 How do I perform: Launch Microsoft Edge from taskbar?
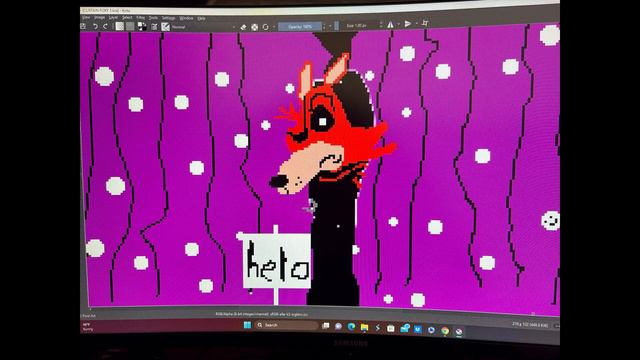351,327
